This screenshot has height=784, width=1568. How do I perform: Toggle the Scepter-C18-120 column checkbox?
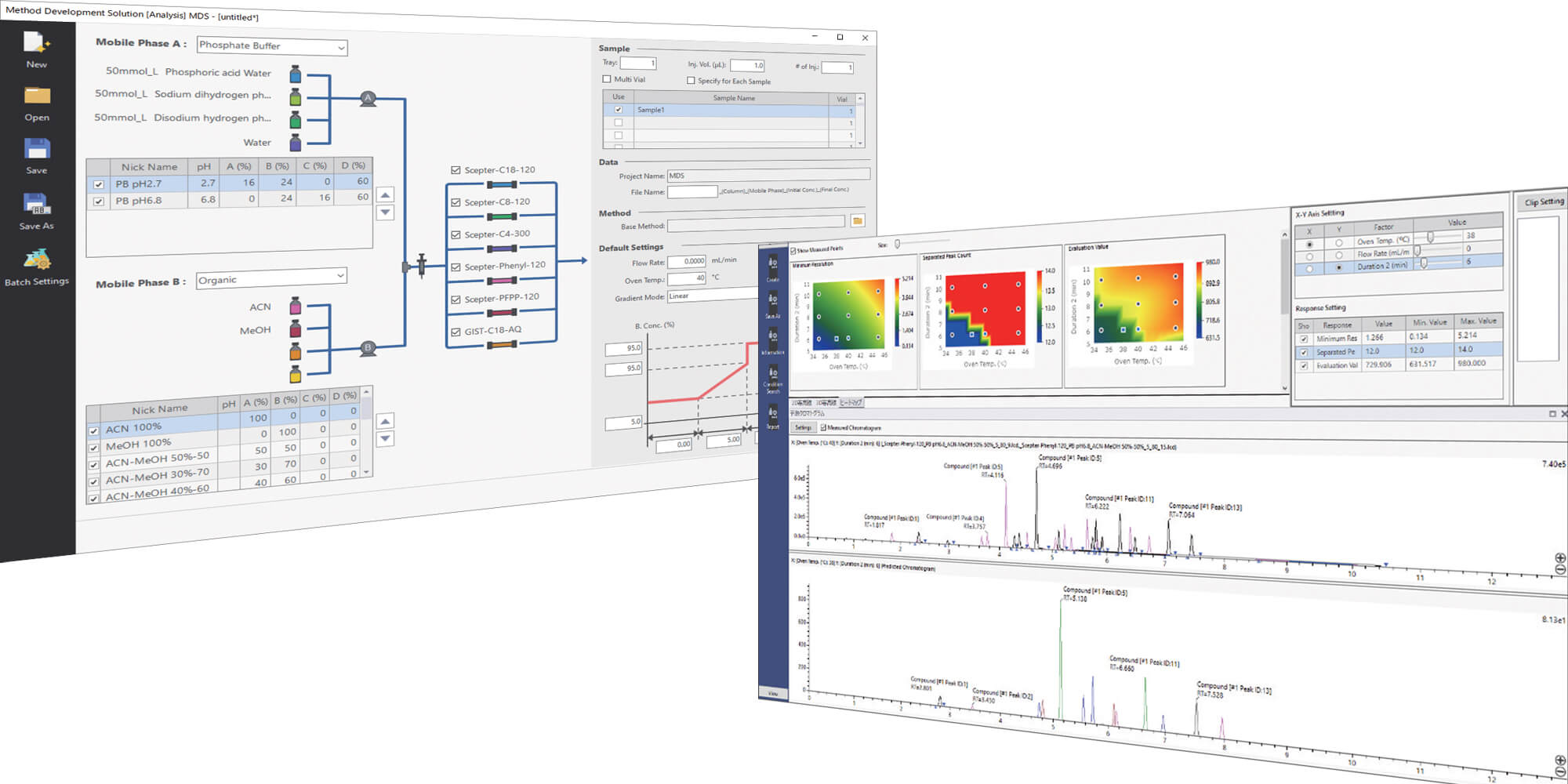coord(456,169)
